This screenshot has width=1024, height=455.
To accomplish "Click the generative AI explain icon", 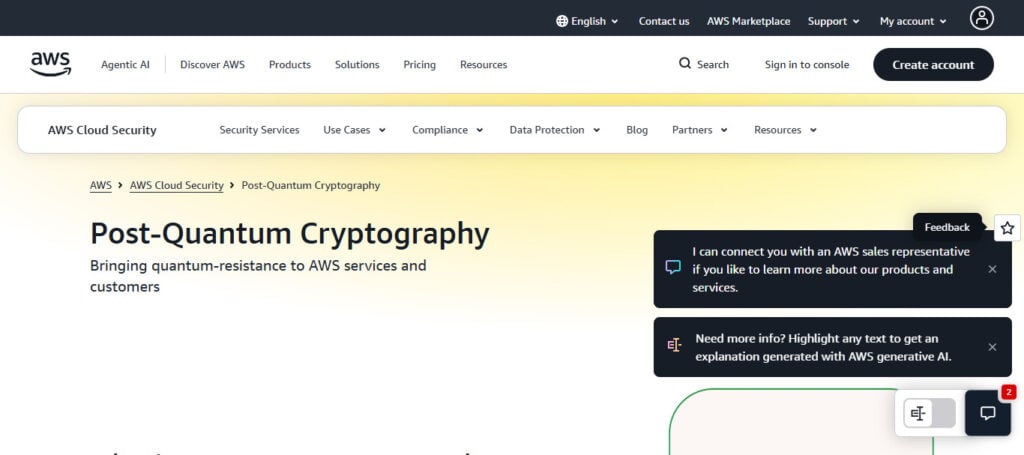I will [x=674, y=345].
